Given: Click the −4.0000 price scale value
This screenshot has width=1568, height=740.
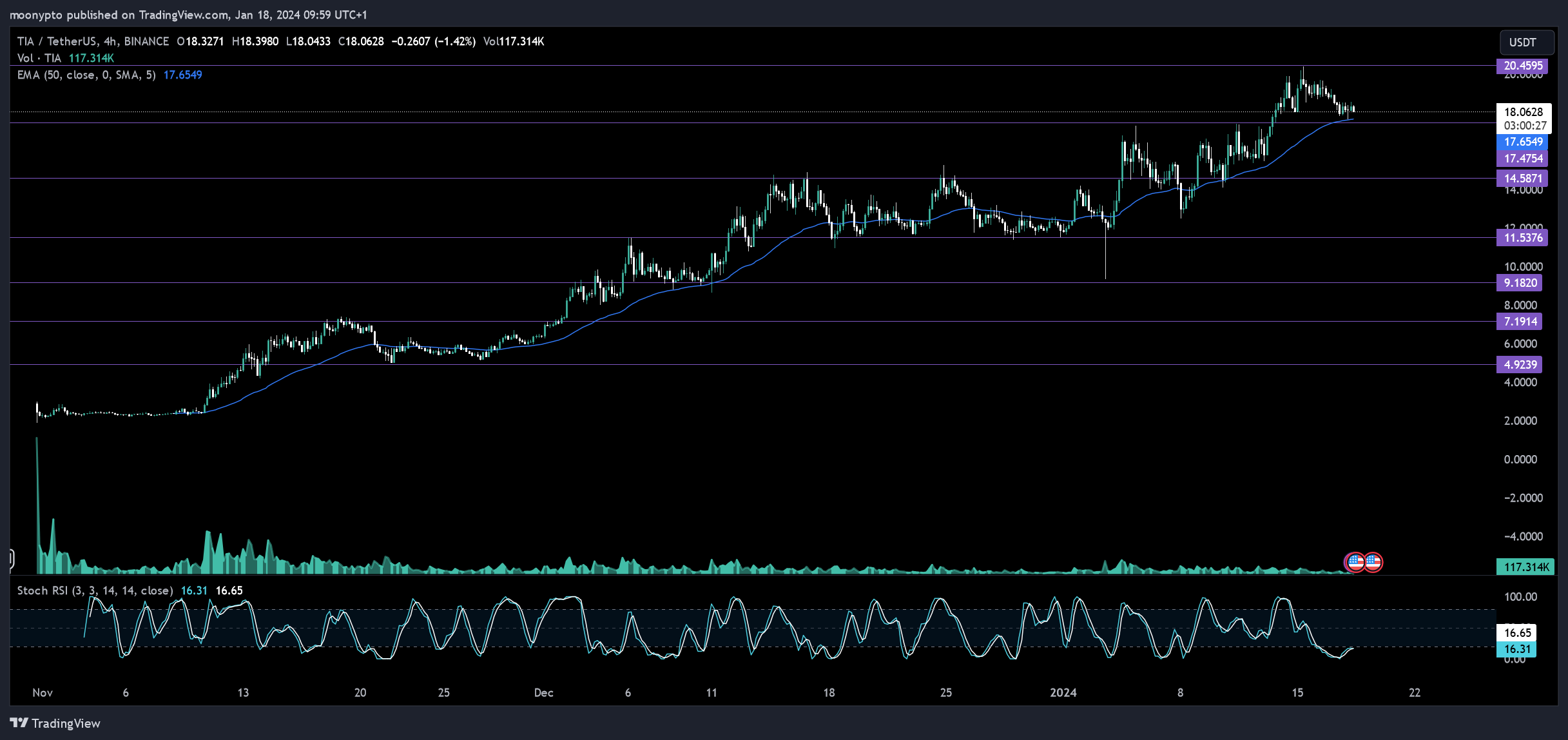Looking at the screenshot, I should [x=1522, y=536].
